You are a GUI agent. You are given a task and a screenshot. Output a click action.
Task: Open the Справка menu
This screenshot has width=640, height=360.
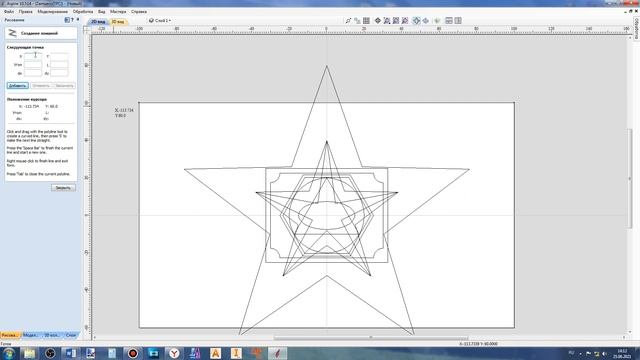tap(139, 12)
